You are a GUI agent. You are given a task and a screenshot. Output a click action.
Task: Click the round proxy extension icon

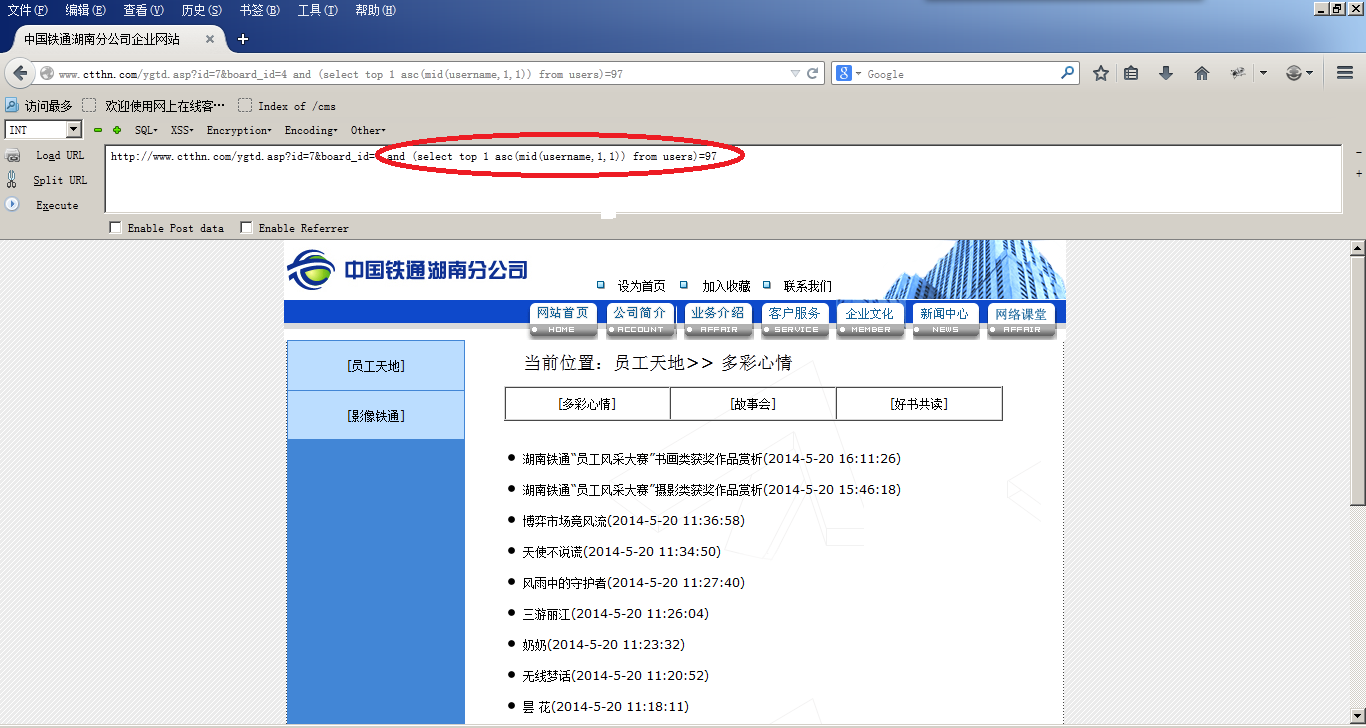pyautogui.click(x=1293, y=73)
